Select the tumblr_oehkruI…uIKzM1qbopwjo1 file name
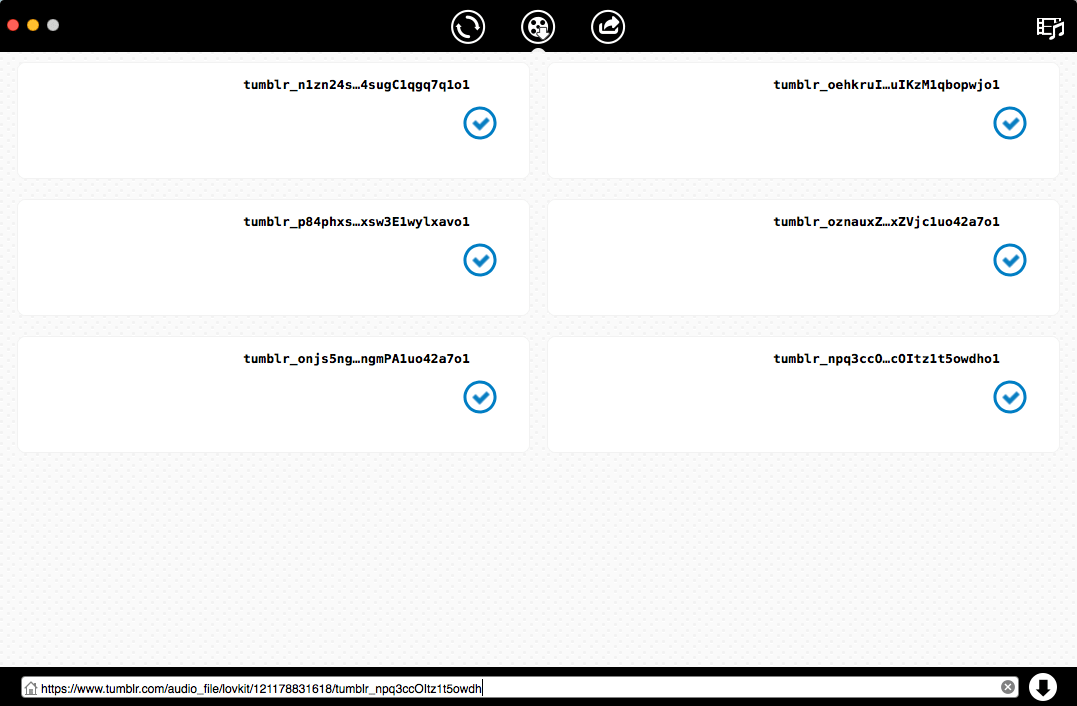Screen dimensions: 1077x706 tap(886, 84)
